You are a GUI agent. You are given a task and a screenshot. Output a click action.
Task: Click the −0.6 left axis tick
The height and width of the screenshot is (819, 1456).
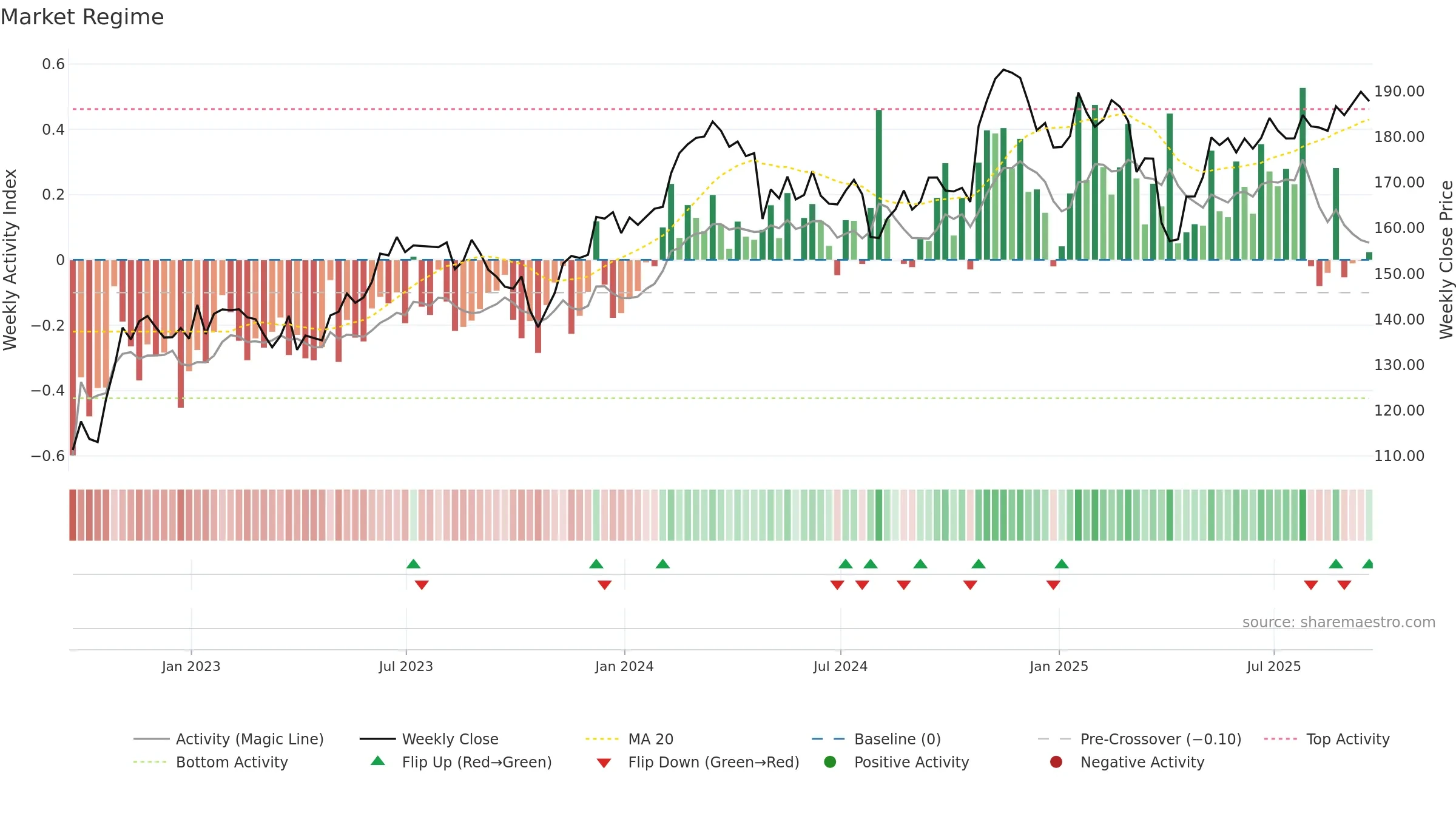point(48,456)
